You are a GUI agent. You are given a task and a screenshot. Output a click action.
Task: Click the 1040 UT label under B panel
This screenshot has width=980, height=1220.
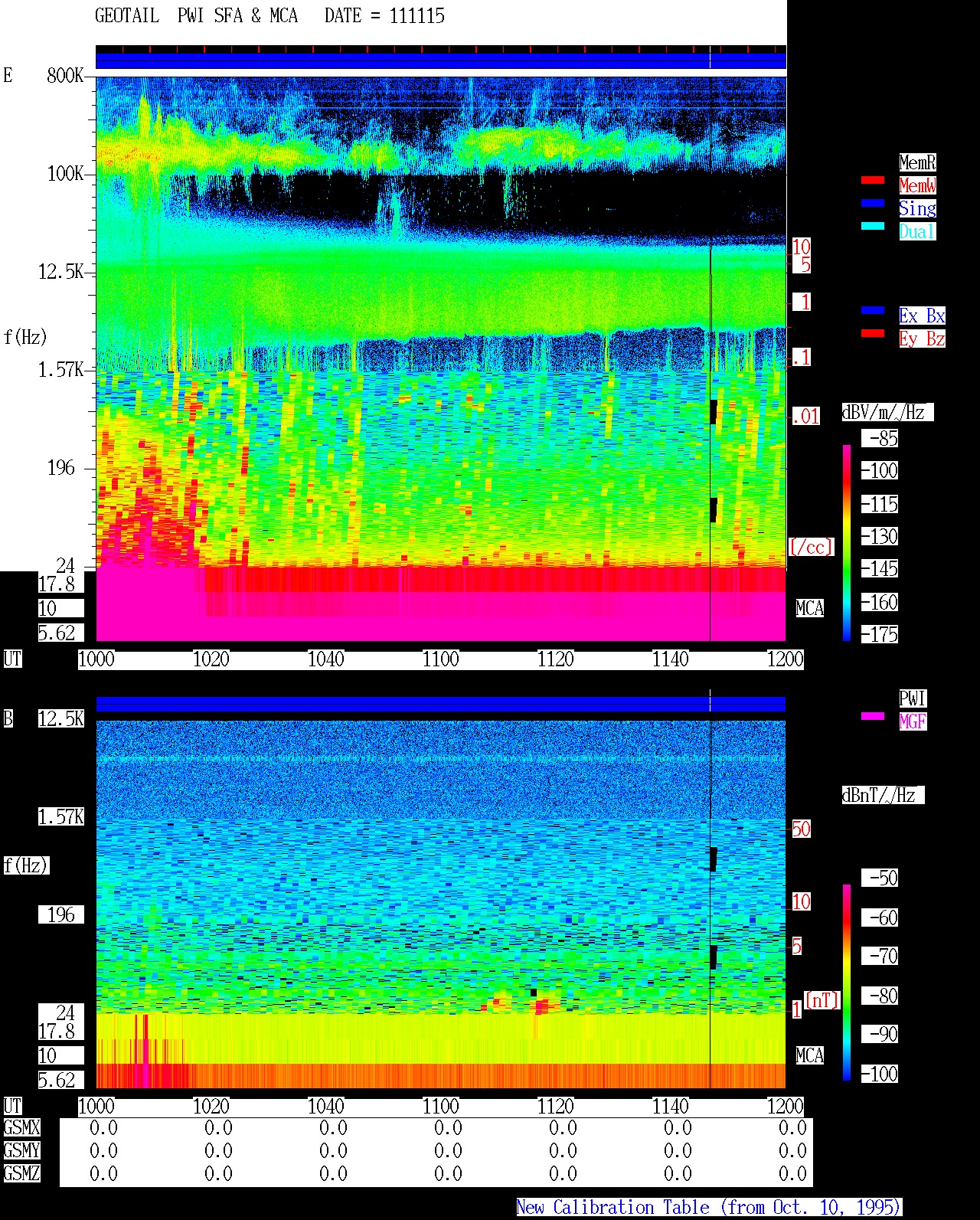click(326, 1107)
